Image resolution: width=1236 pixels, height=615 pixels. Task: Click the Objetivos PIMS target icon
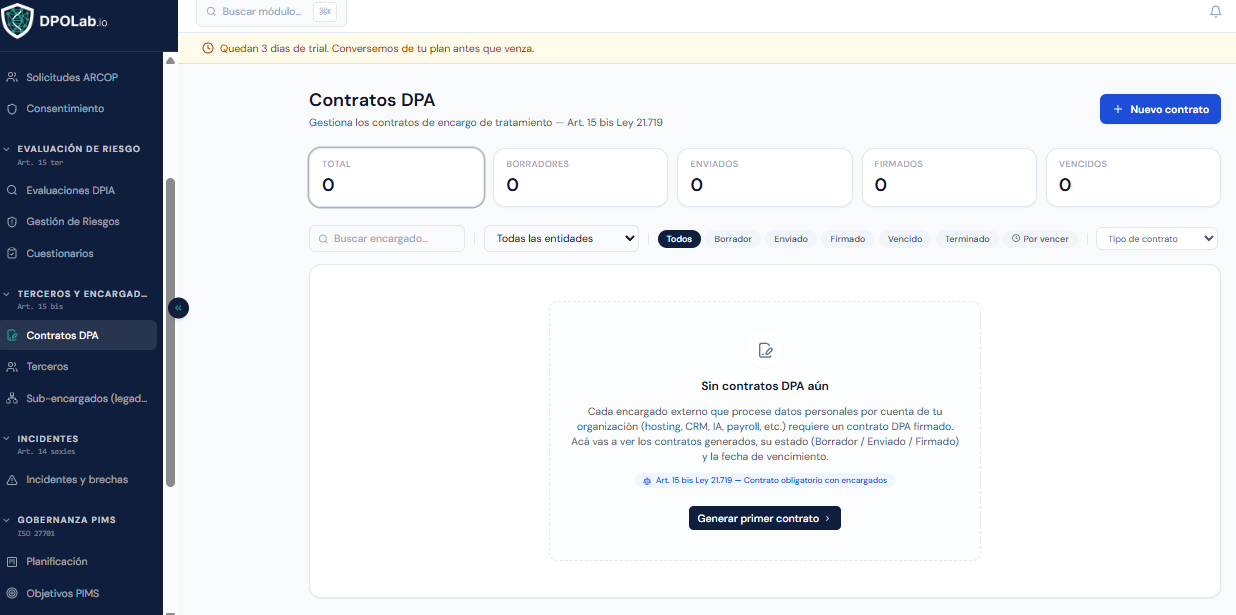point(12,593)
